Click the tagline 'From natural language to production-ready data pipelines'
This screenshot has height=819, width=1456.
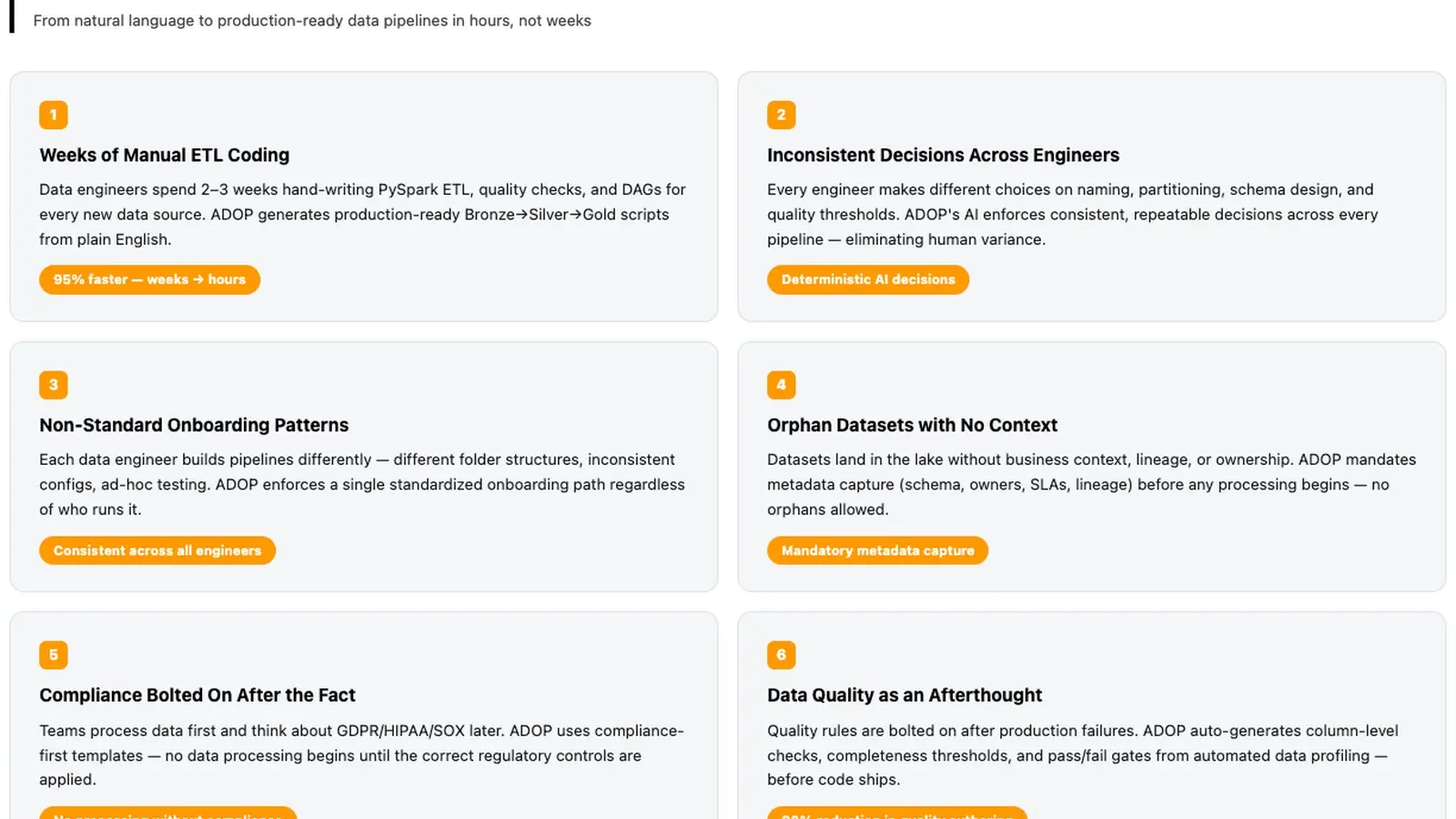click(x=312, y=20)
